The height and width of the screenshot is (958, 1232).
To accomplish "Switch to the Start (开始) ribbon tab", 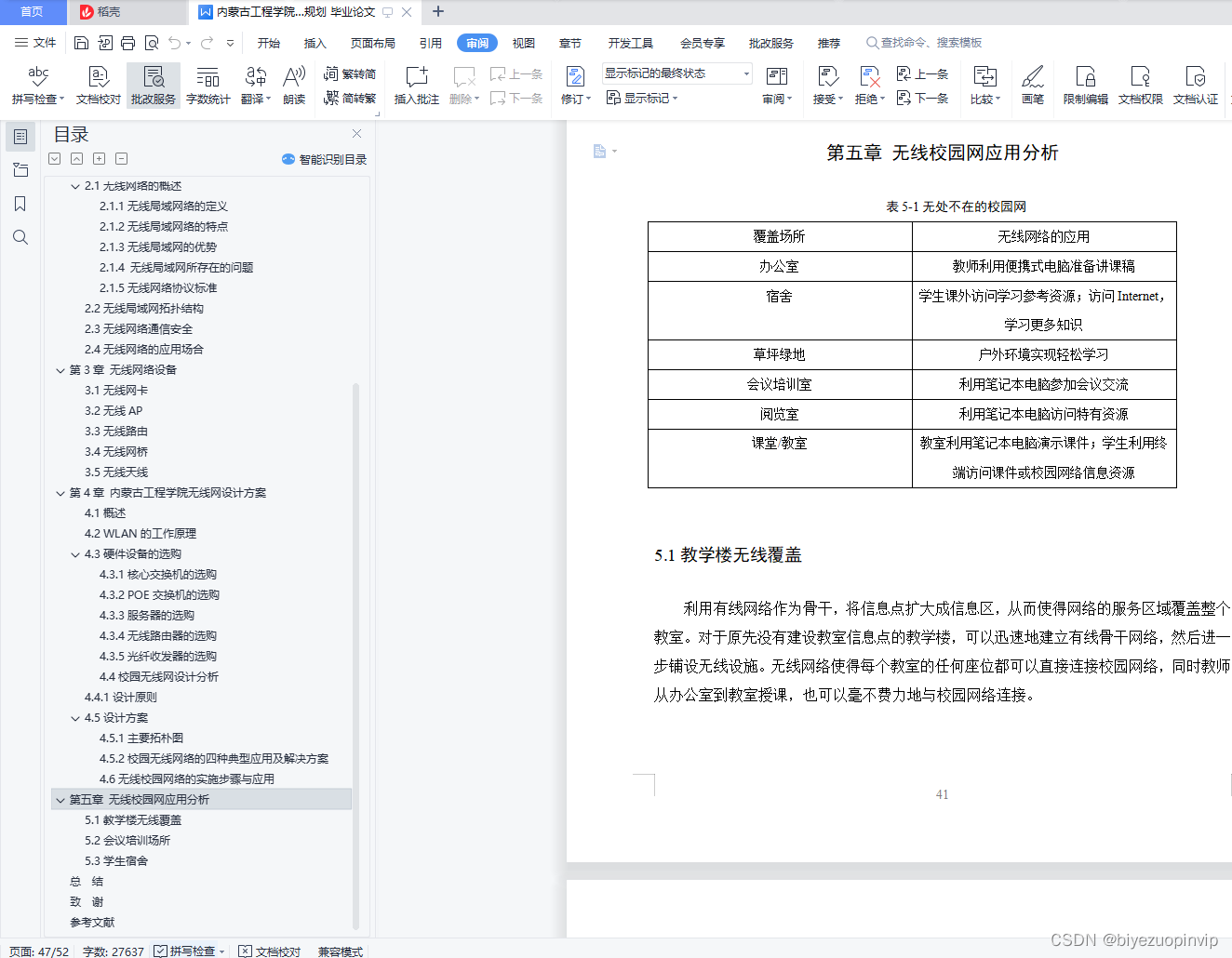I will click(269, 43).
